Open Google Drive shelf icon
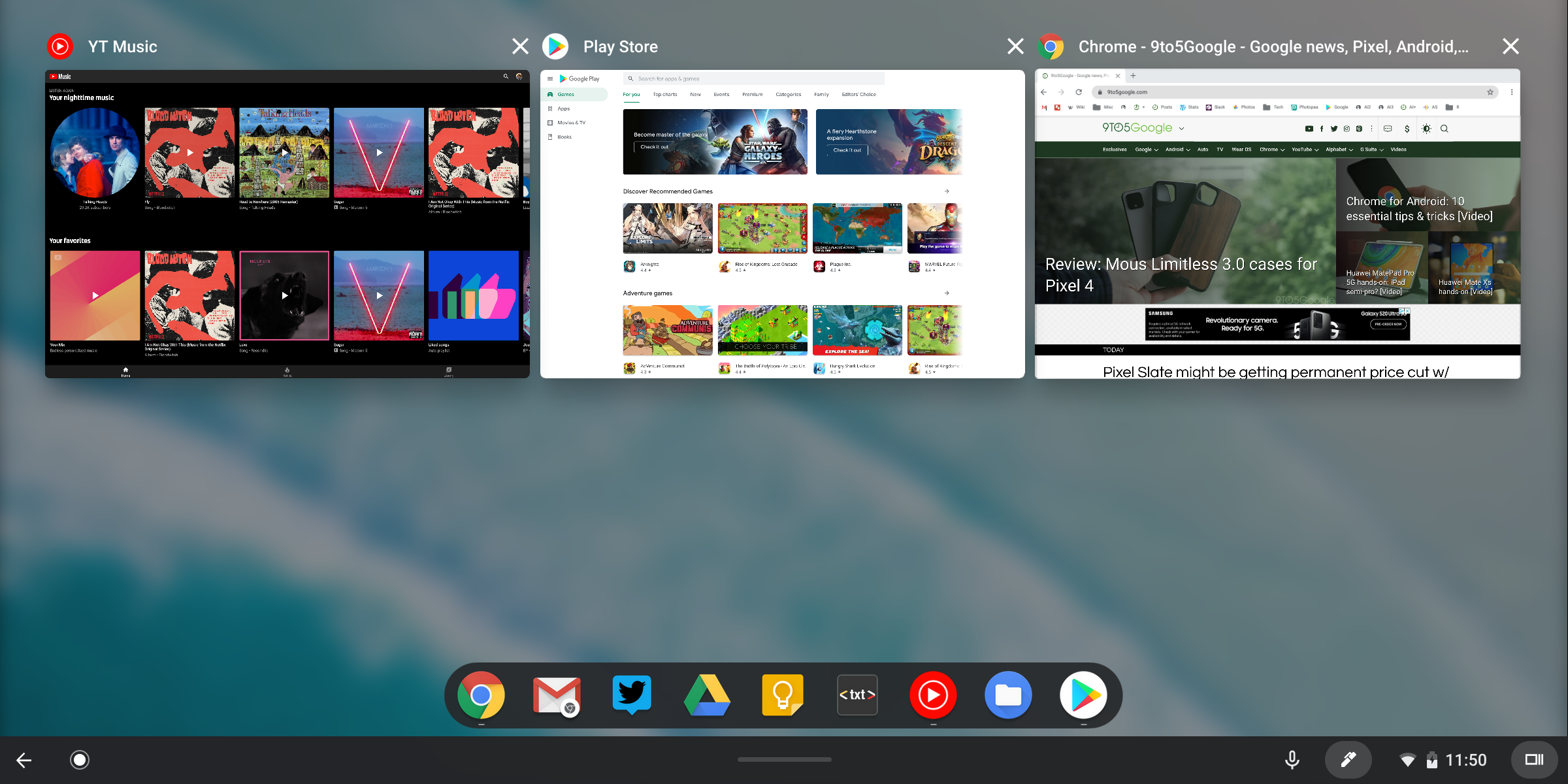The width and height of the screenshot is (1568, 784). [x=707, y=695]
